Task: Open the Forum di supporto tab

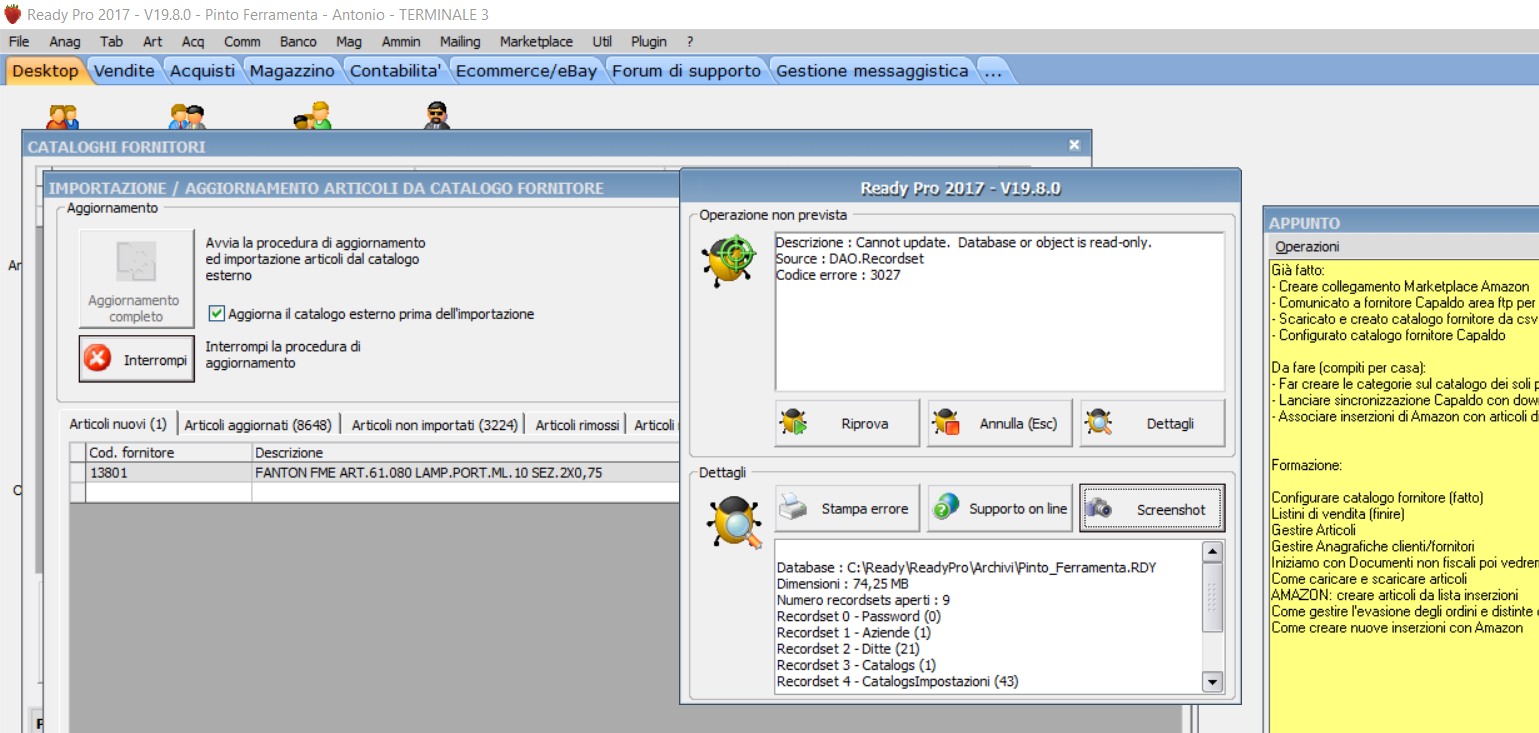Action: 687,71
